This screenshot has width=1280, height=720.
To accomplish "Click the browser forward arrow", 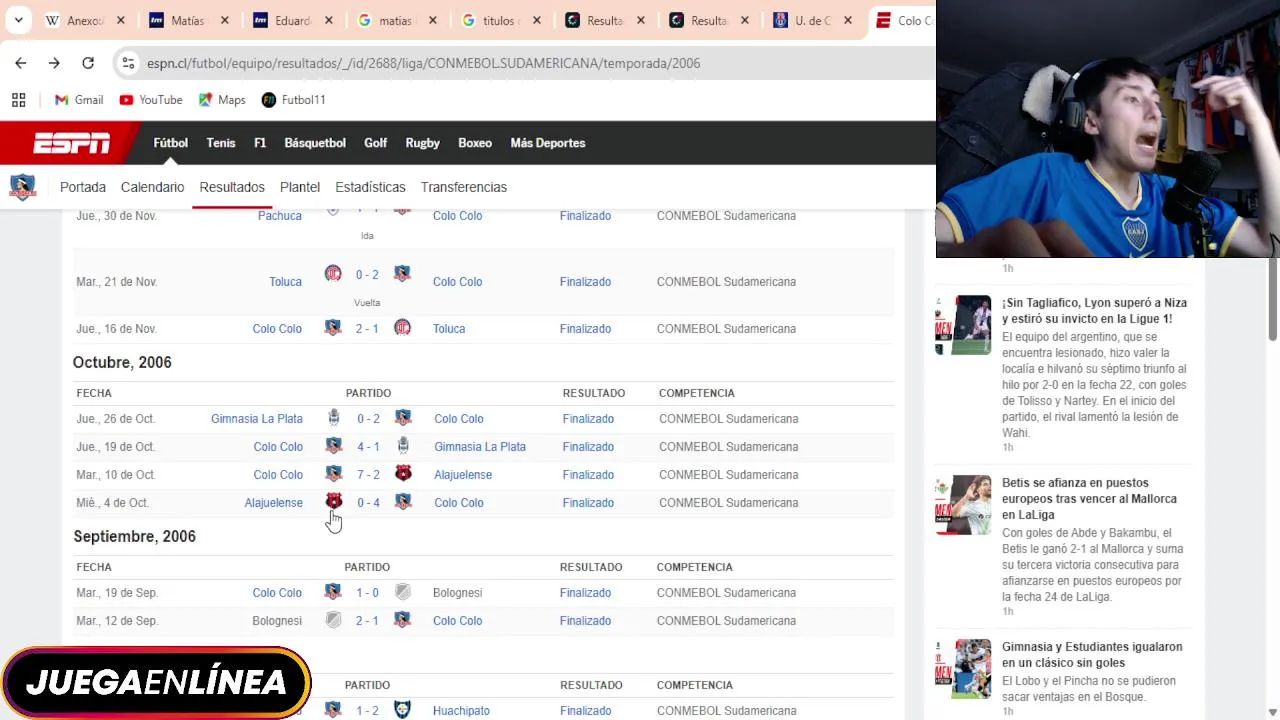I will pyautogui.click(x=54, y=63).
